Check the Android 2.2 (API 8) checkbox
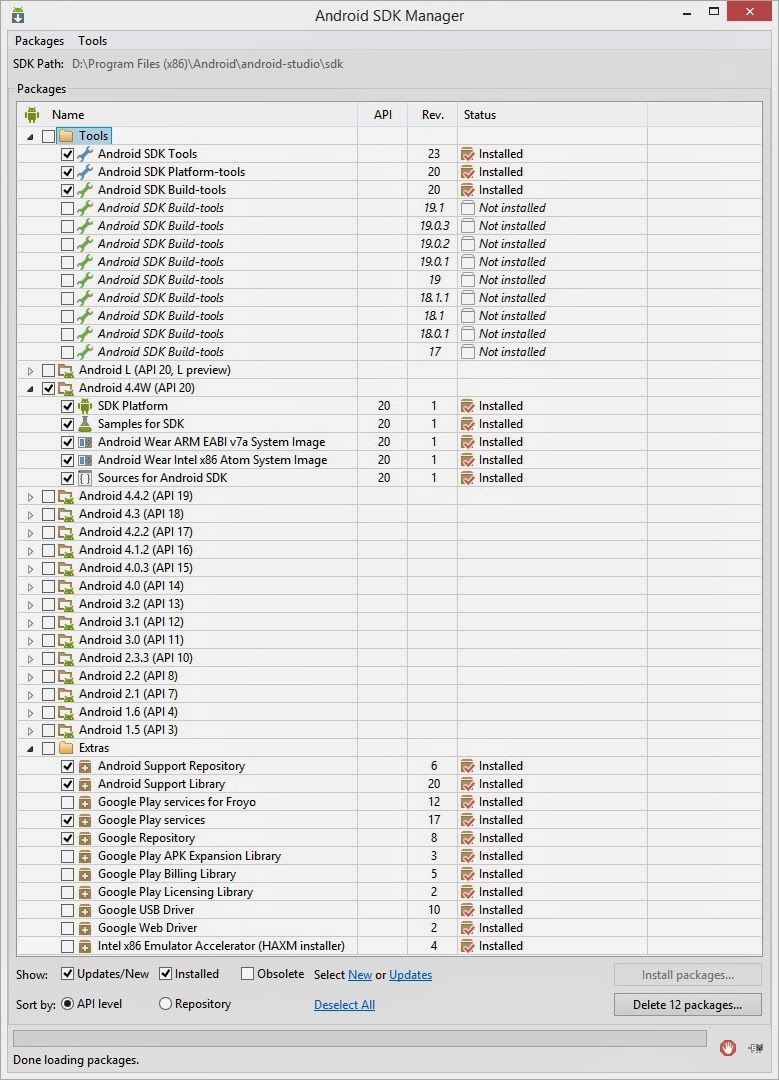779x1080 pixels. click(48, 676)
